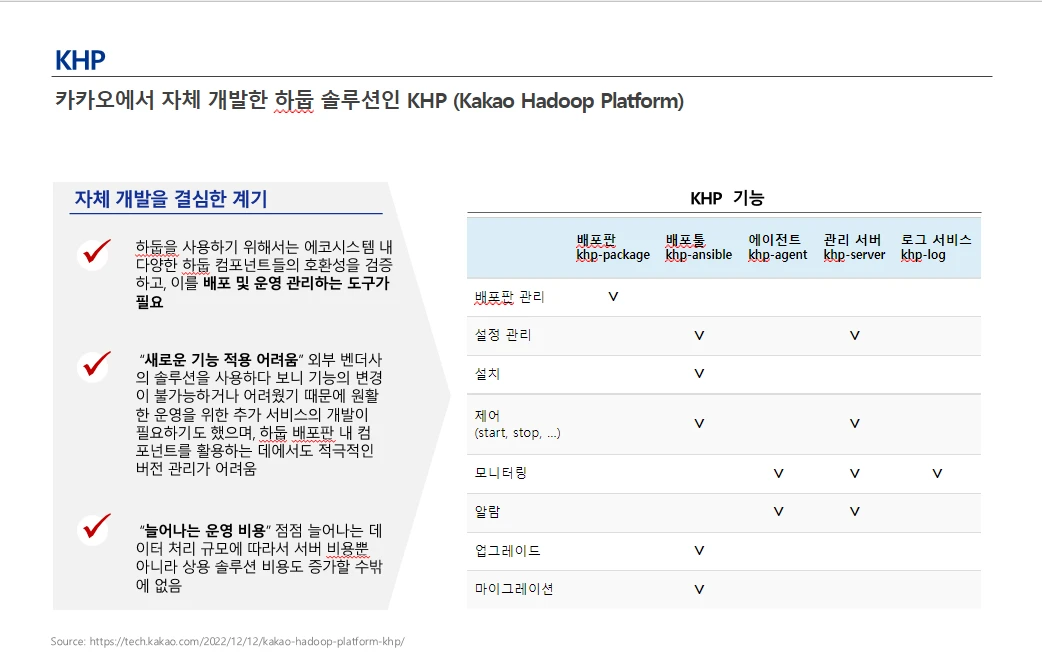This screenshot has width=1042, height=661.
Task: Click the paragraph starting 하둡을 사용하기 위해서는
Action: [x=264, y=274]
